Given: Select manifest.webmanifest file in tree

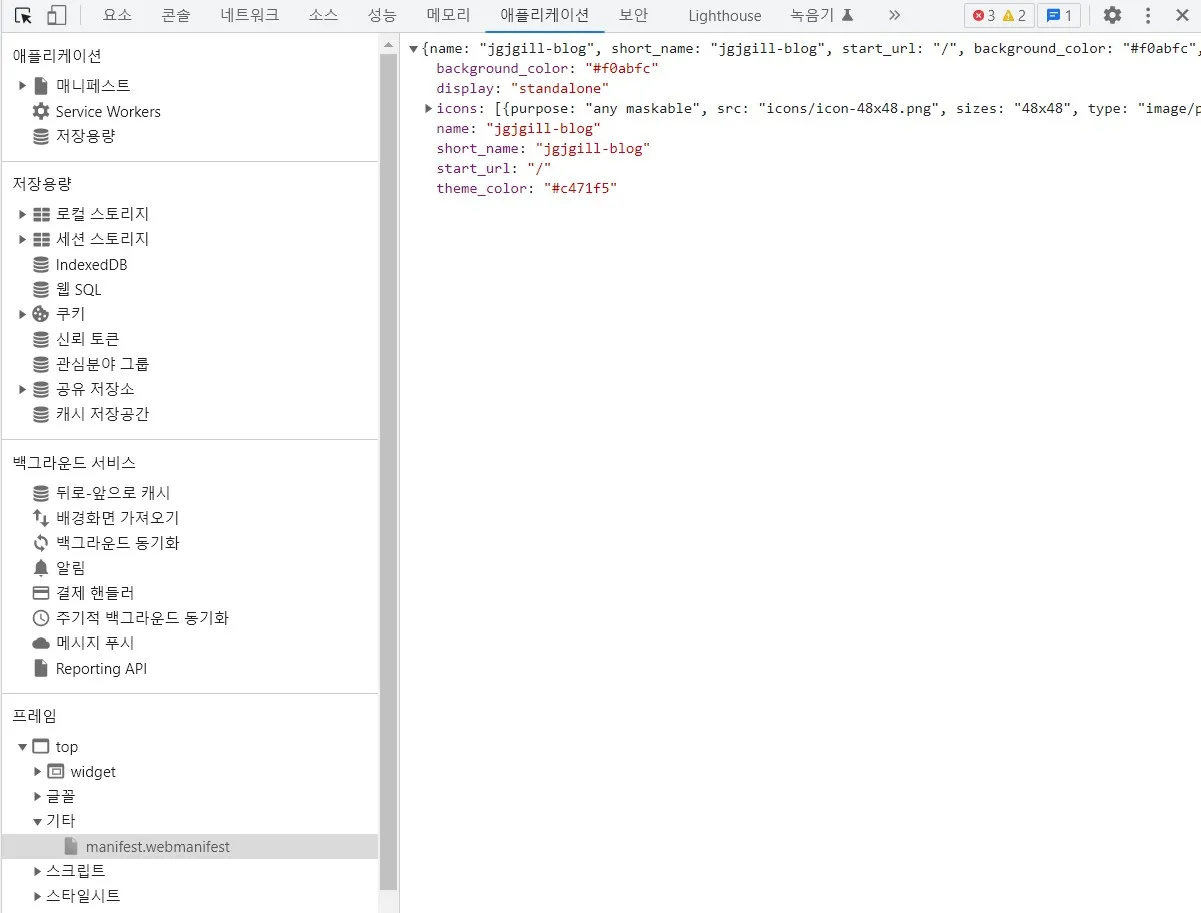Looking at the screenshot, I should tap(157, 847).
